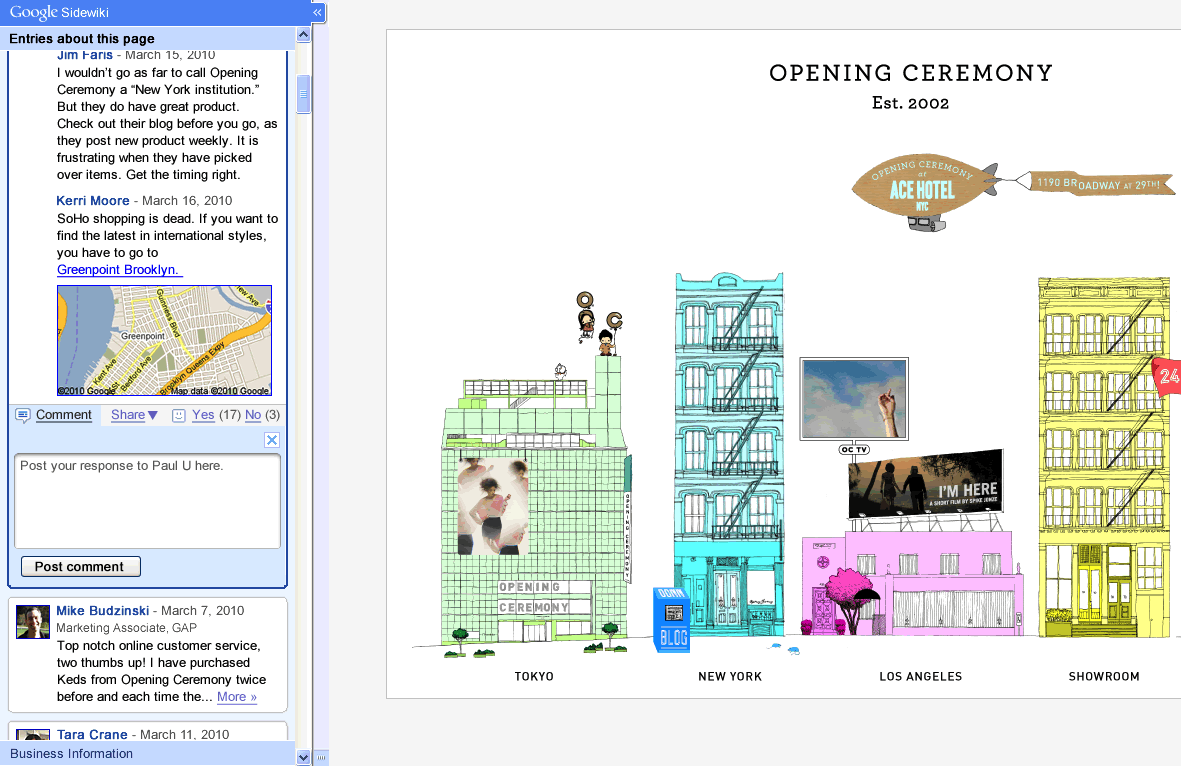Open Tara Crane's profile
The height and width of the screenshot is (766, 1181).
pyautogui.click(x=92, y=734)
